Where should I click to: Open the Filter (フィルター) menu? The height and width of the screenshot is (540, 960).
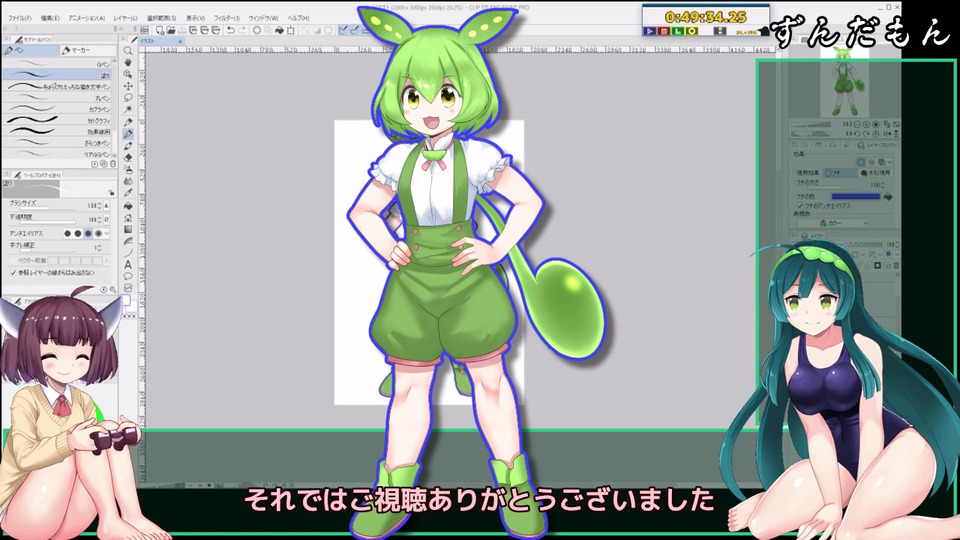pos(227,18)
